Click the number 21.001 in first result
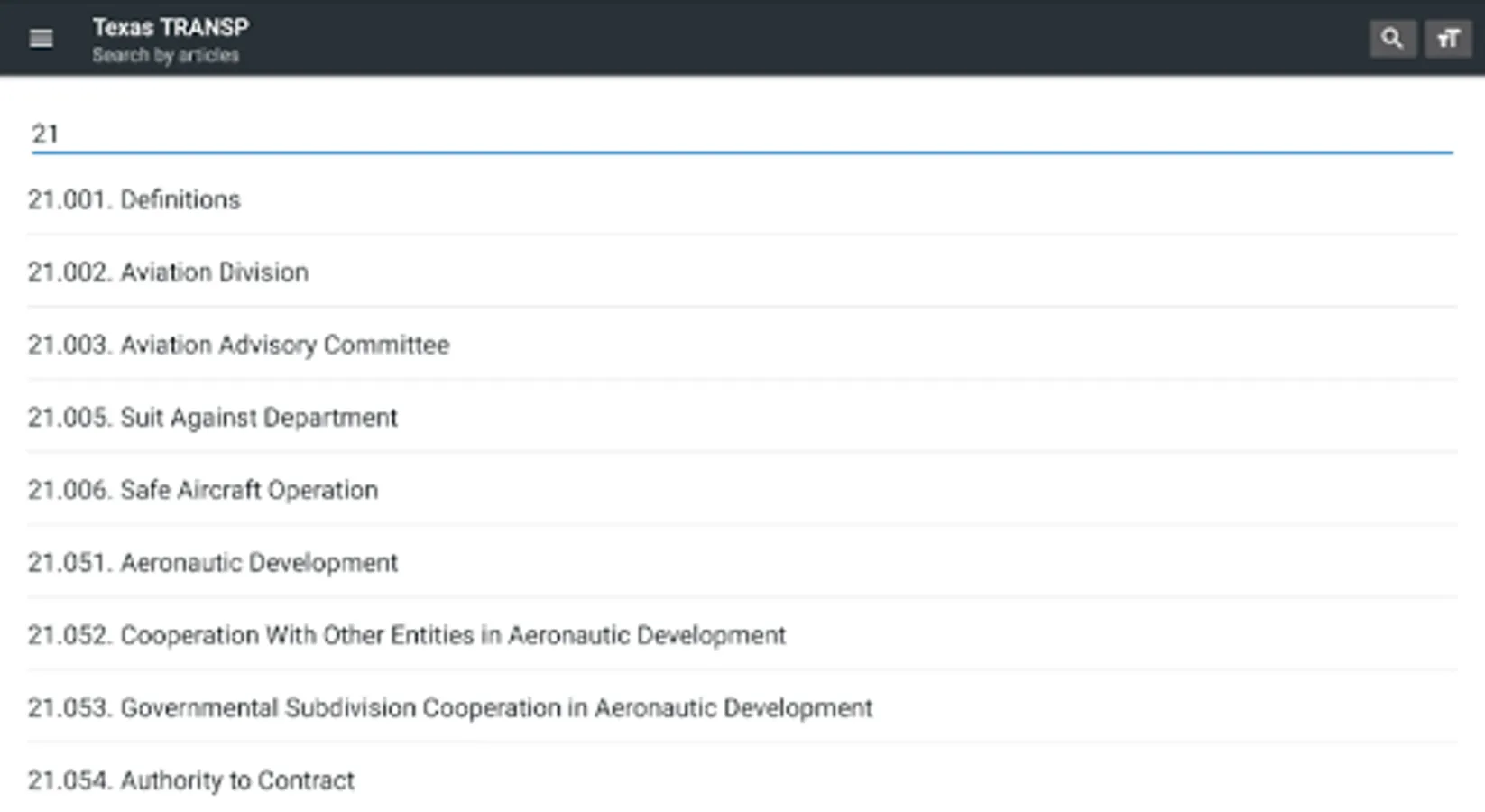The height and width of the screenshot is (812, 1485). (69, 199)
